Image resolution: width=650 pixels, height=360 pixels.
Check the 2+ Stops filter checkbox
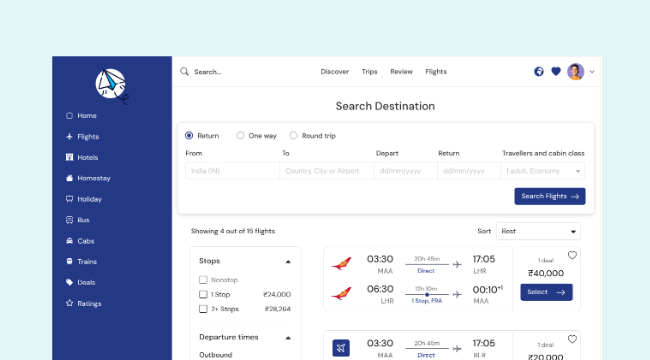(x=203, y=309)
